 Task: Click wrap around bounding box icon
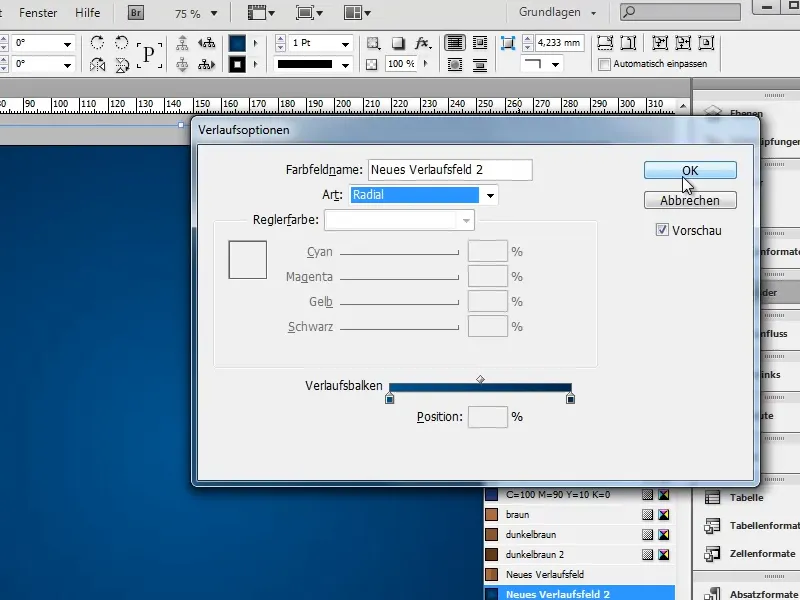(480, 43)
